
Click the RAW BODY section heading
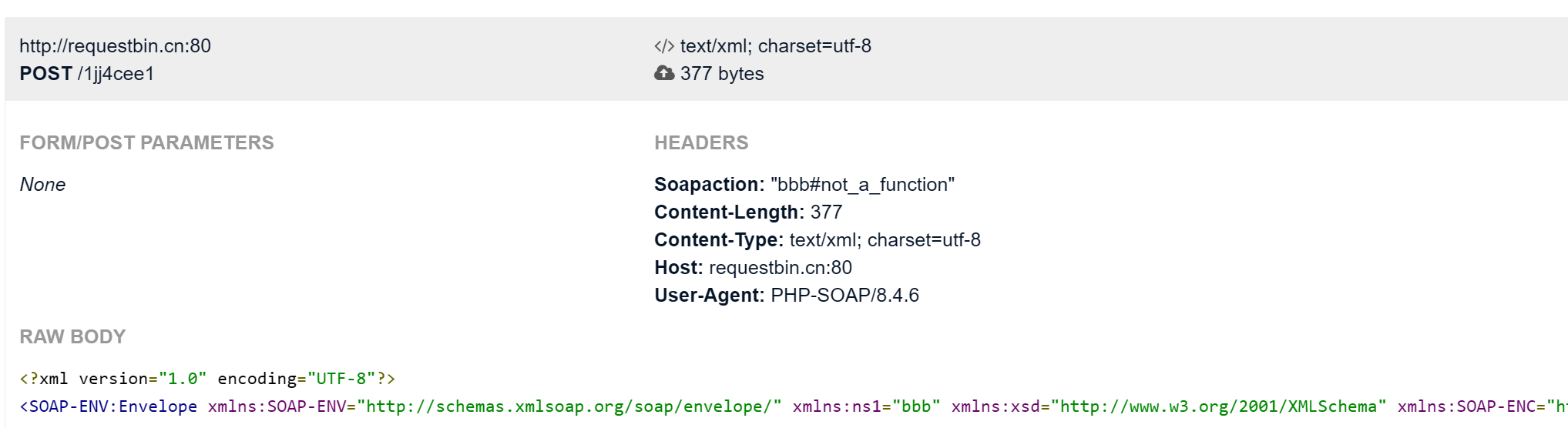pos(72,336)
